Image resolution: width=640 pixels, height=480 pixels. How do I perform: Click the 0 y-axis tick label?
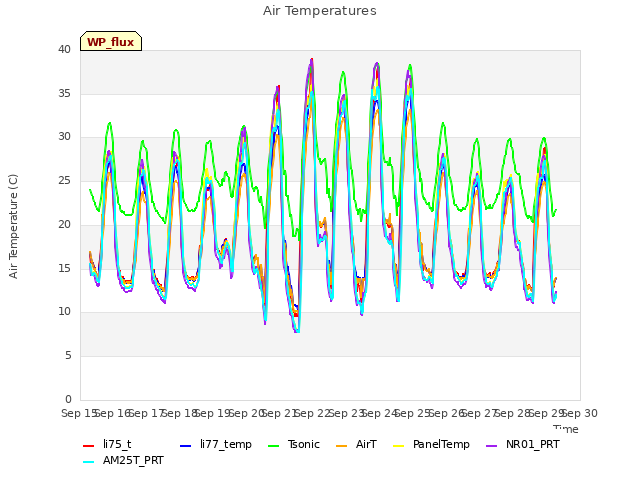[68, 399]
